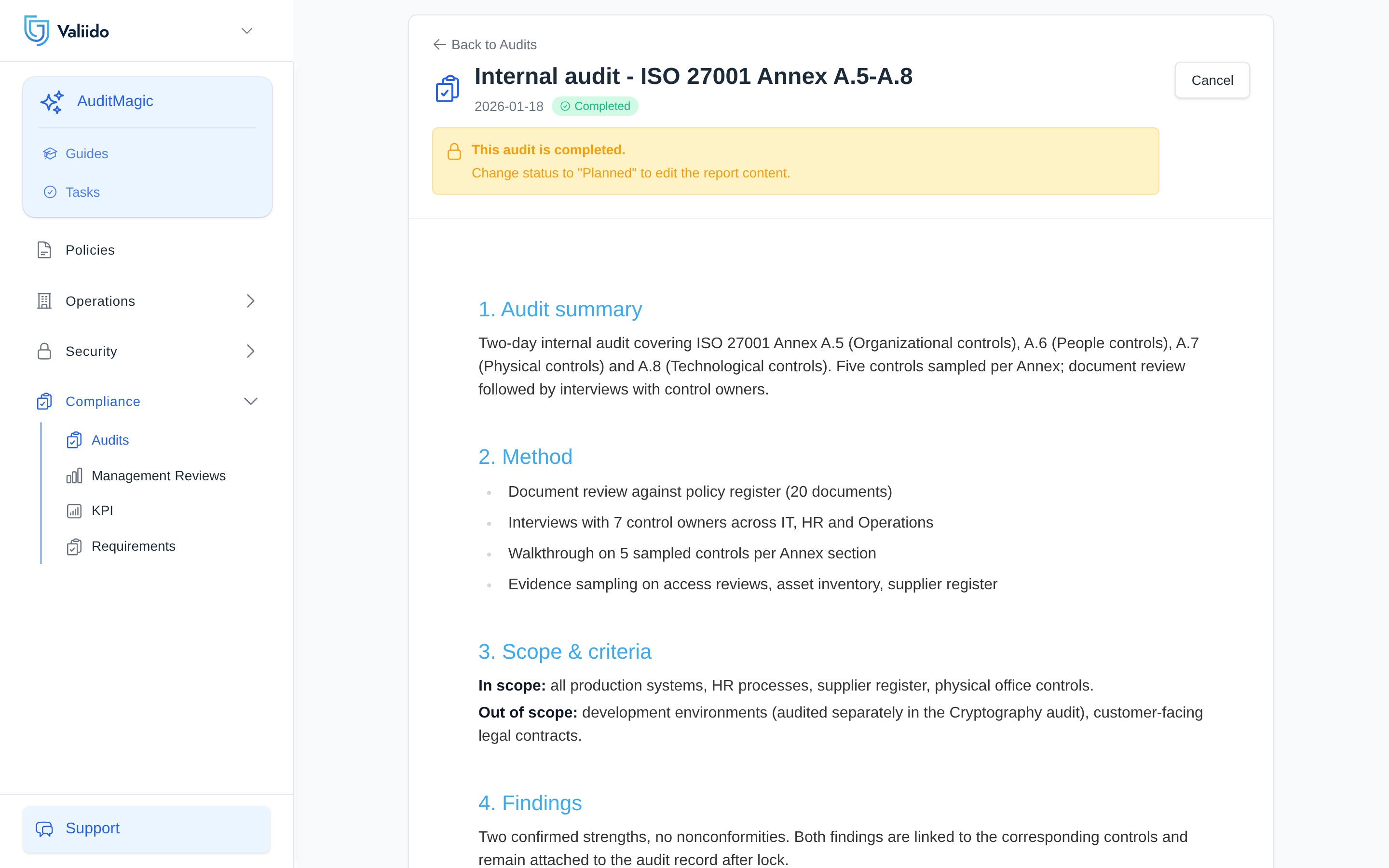Go to Policies in sidebar
1389x868 pixels.
(90, 250)
